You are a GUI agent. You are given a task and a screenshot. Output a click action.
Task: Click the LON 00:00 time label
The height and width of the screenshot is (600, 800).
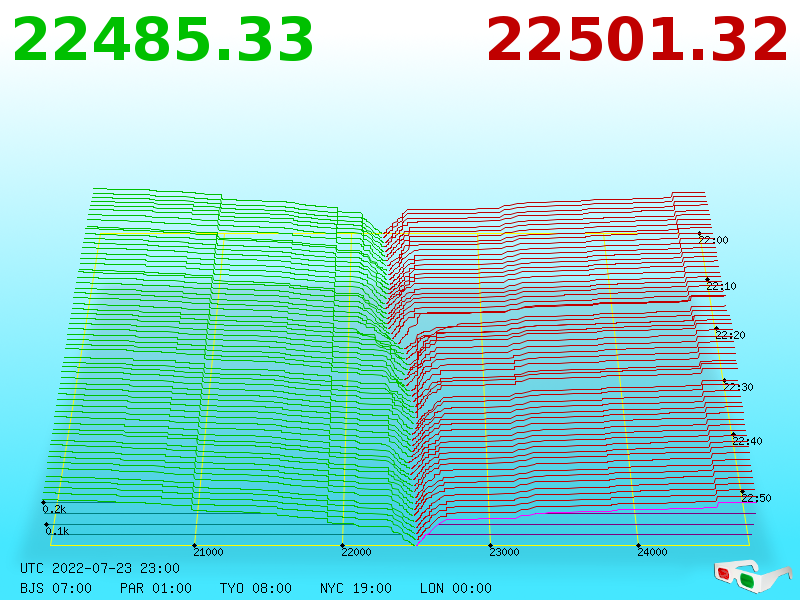click(x=456, y=588)
